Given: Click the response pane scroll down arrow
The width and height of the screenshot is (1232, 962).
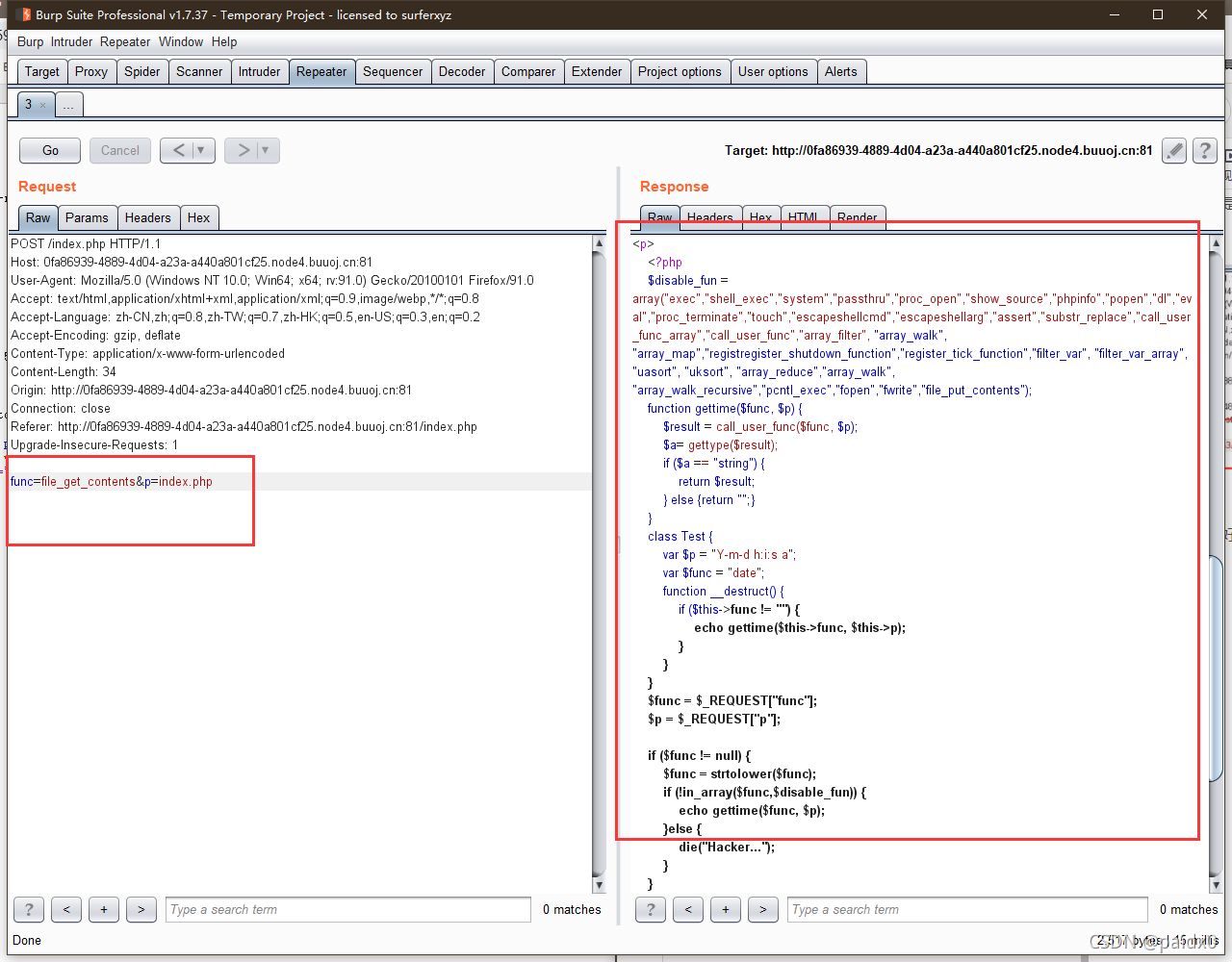Looking at the screenshot, I should (1216, 885).
